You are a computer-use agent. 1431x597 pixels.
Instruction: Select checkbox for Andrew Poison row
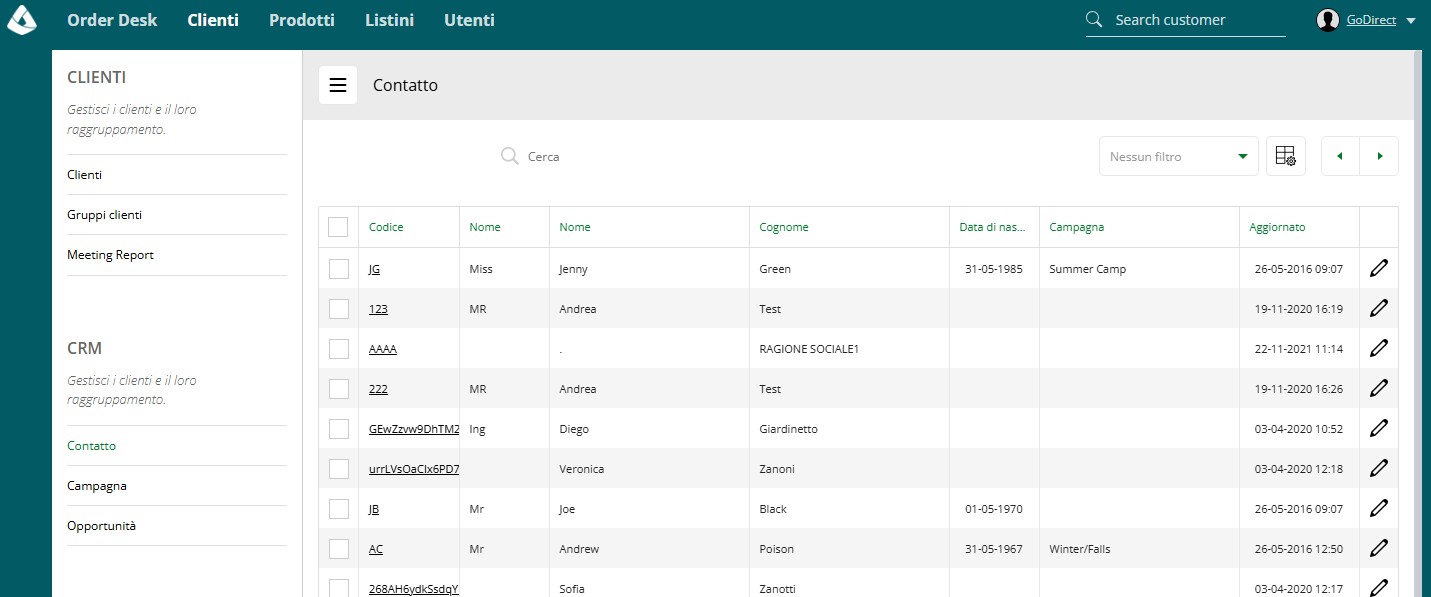pyautogui.click(x=338, y=548)
